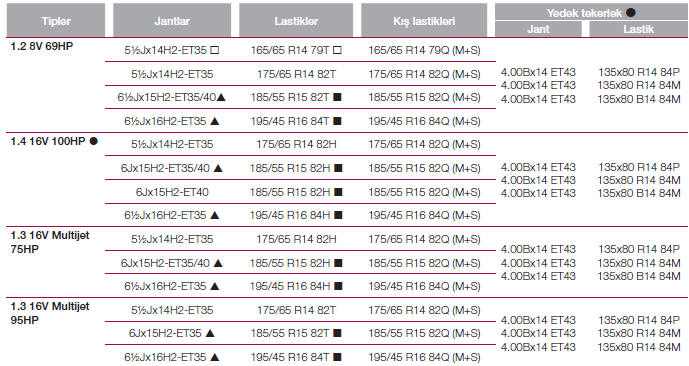Select the 1.3 16V Multijet 95HP label

click(x=50, y=313)
